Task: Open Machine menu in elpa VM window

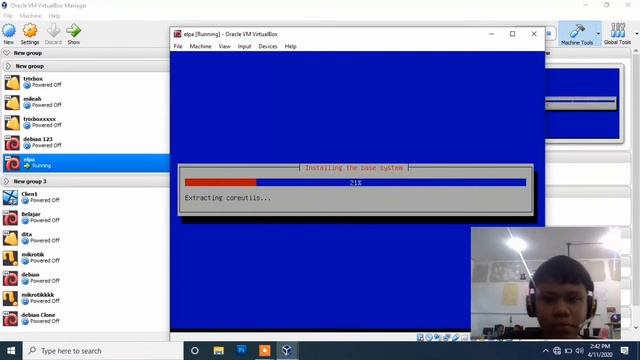Action: pos(200,47)
